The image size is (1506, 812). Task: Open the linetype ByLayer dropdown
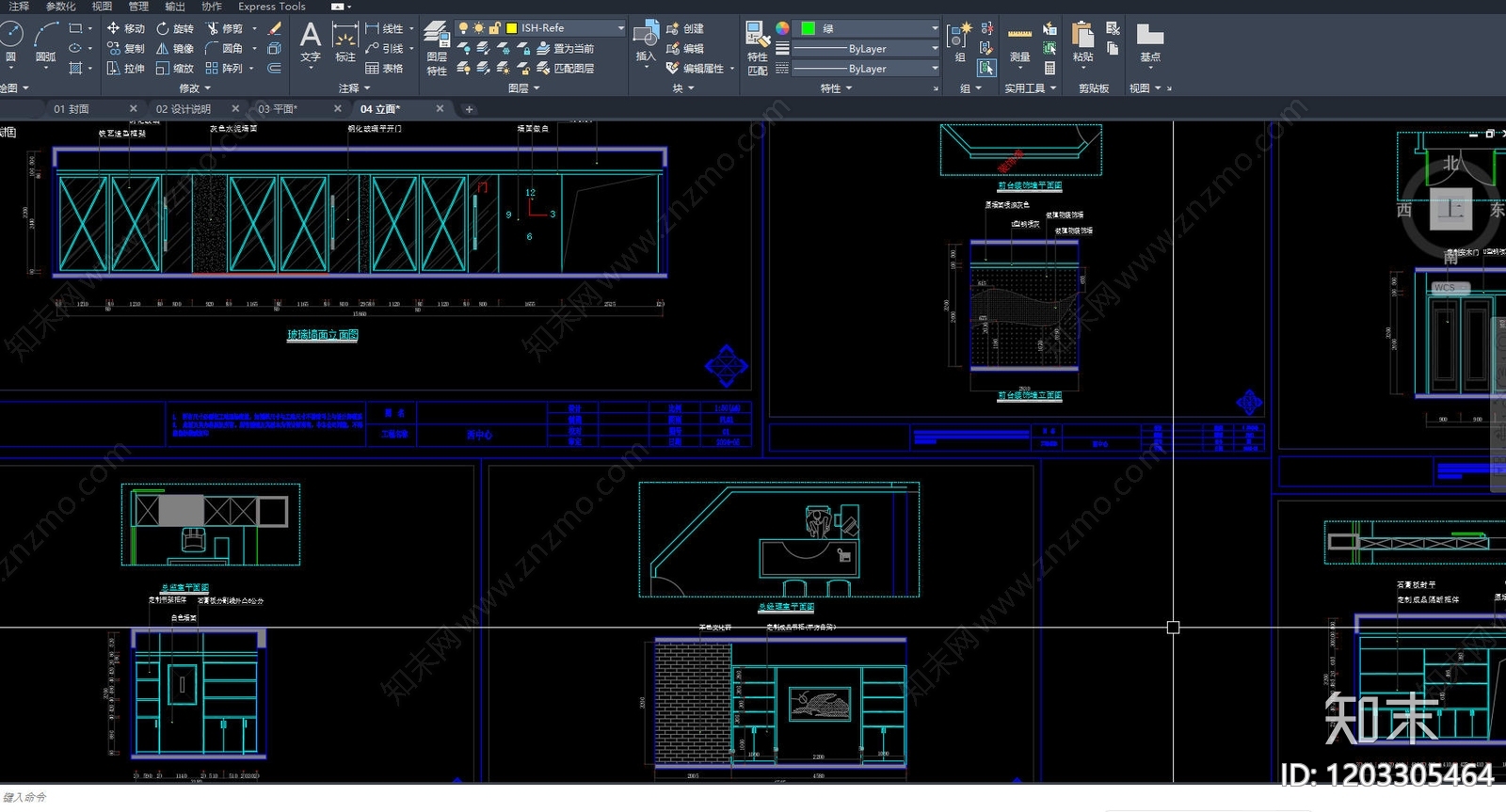[x=867, y=69]
